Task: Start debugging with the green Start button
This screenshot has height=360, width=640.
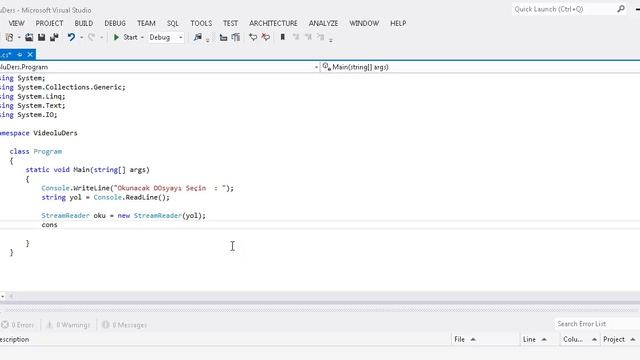Action: click(126, 37)
